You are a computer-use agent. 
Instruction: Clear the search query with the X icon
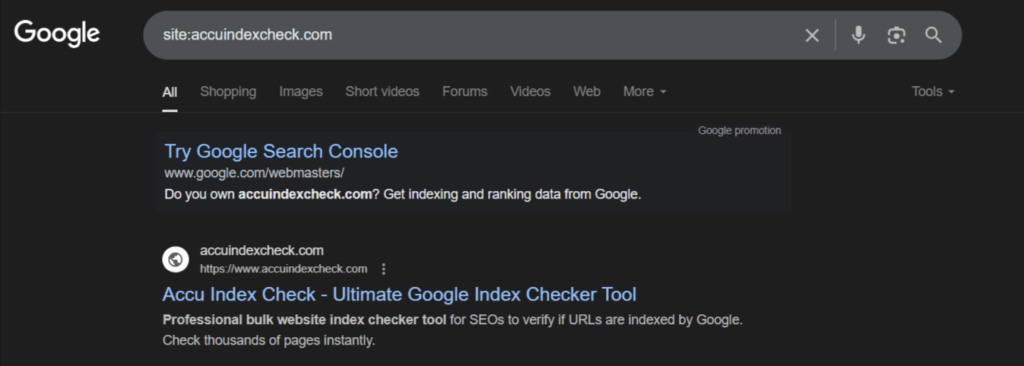(x=812, y=35)
